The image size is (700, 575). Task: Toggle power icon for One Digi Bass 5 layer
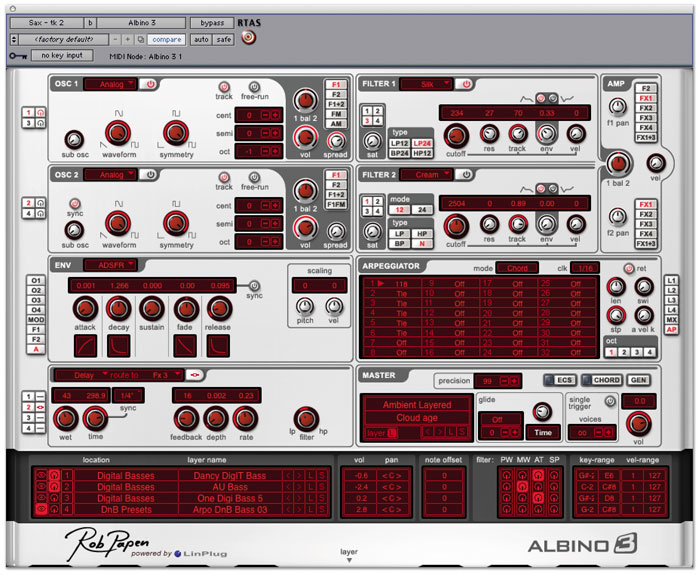click(x=54, y=498)
